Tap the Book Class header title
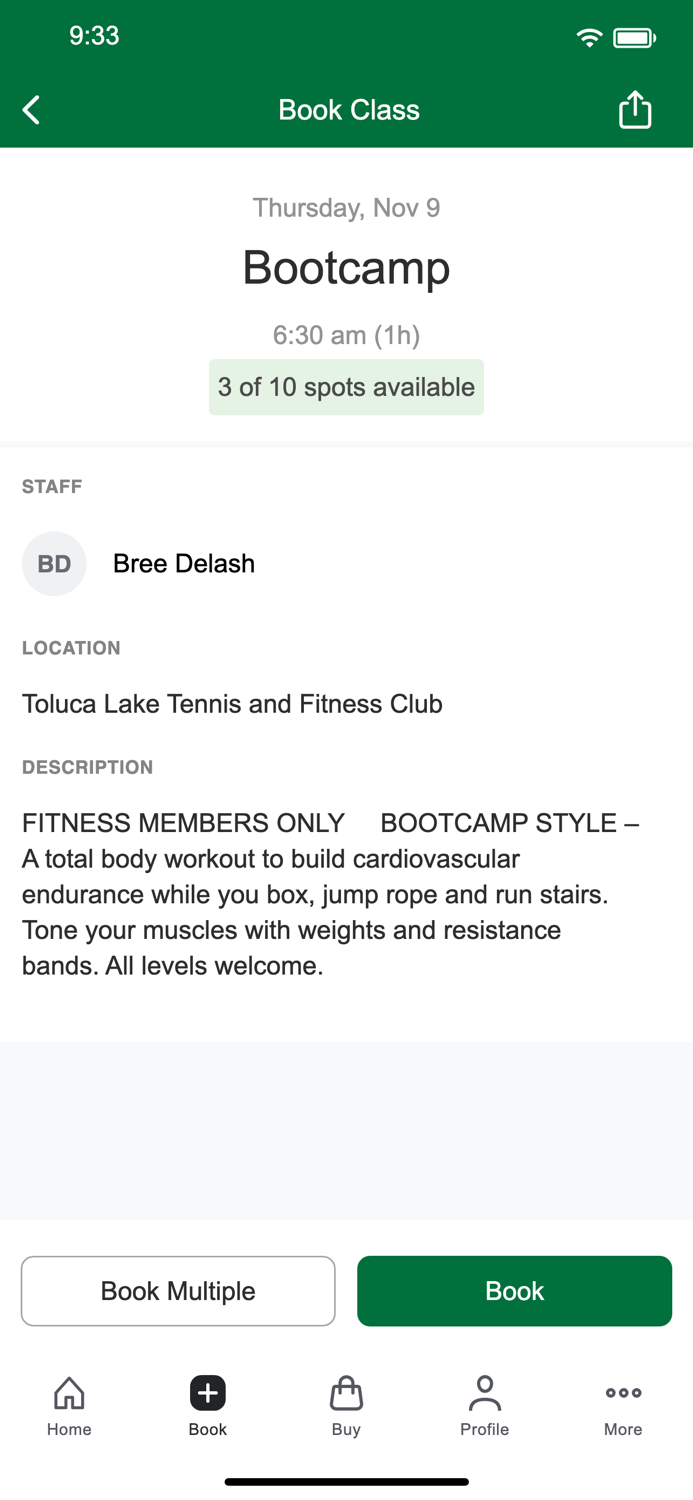This screenshot has height=1500, width=693. pos(348,110)
